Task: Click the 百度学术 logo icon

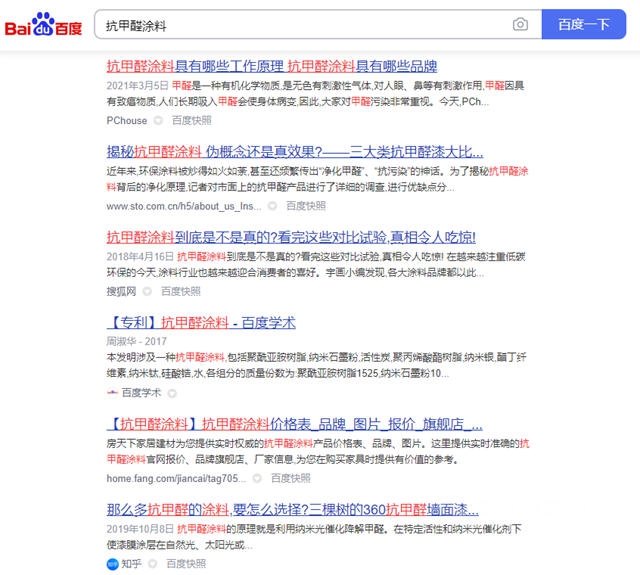Action: (x=112, y=393)
